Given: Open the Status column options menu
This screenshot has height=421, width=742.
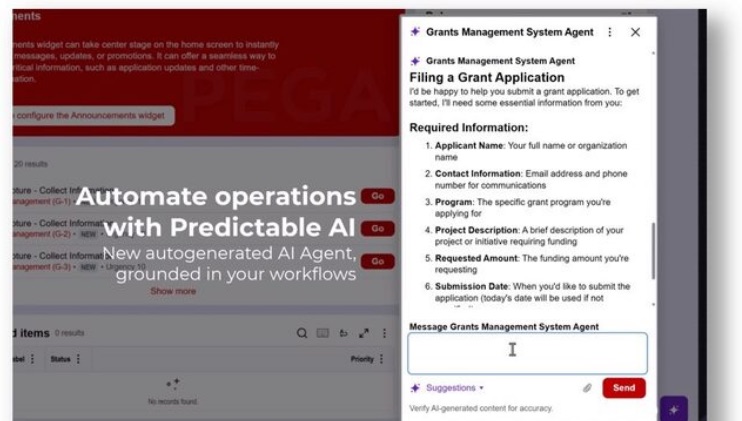Looking at the screenshot, I should 78,358.
